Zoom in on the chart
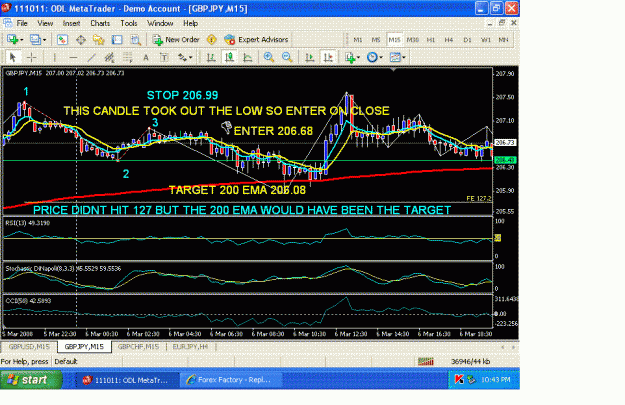The image size is (625, 405). tap(269, 57)
